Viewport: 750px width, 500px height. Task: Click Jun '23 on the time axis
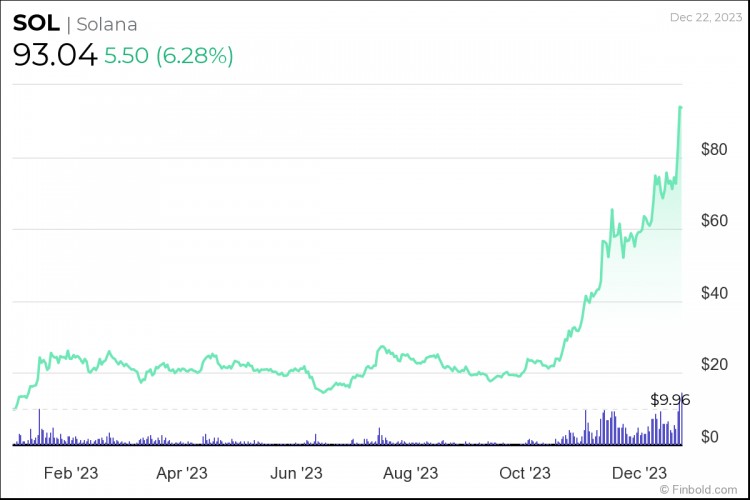pos(297,472)
